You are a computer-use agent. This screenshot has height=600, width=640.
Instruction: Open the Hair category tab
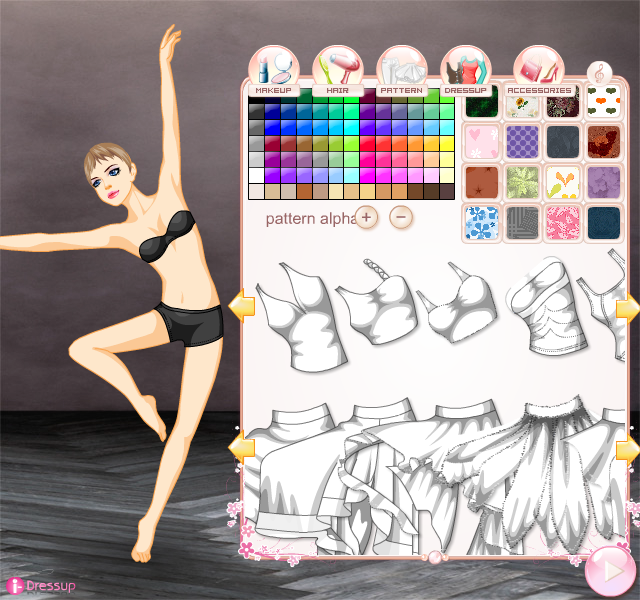click(338, 72)
